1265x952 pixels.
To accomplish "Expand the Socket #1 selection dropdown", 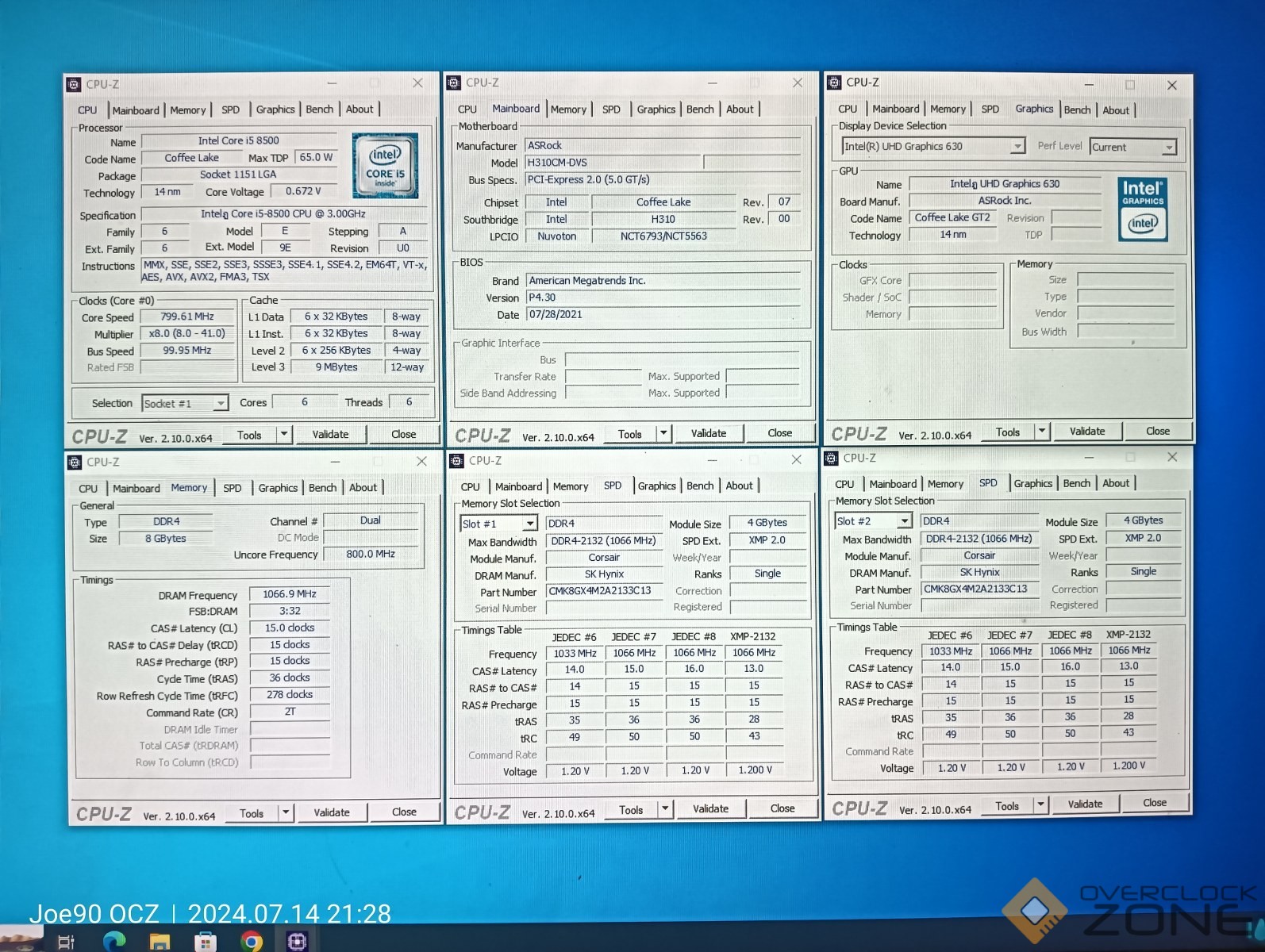I will [220, 404].
